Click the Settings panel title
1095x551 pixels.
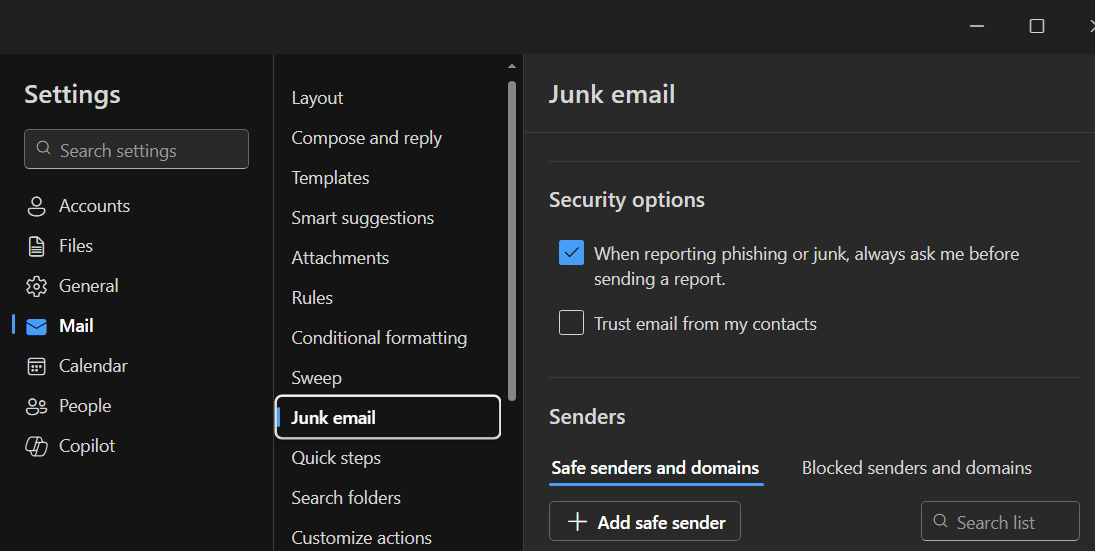click(72, 95)
